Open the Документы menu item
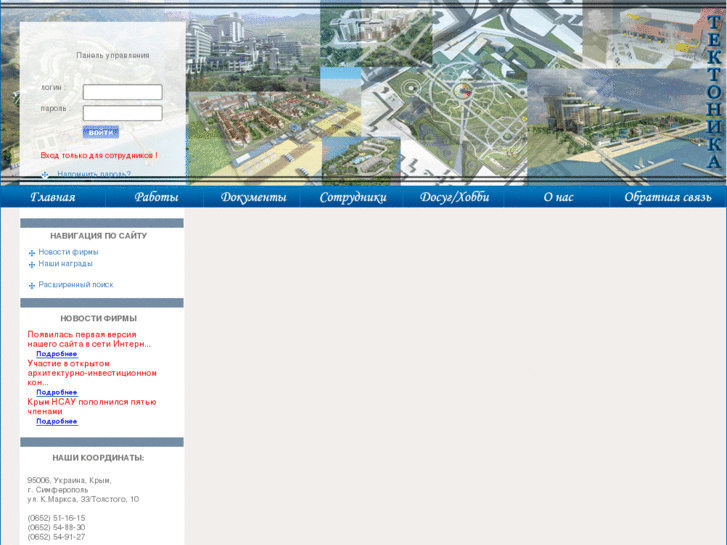 point(253,197)
